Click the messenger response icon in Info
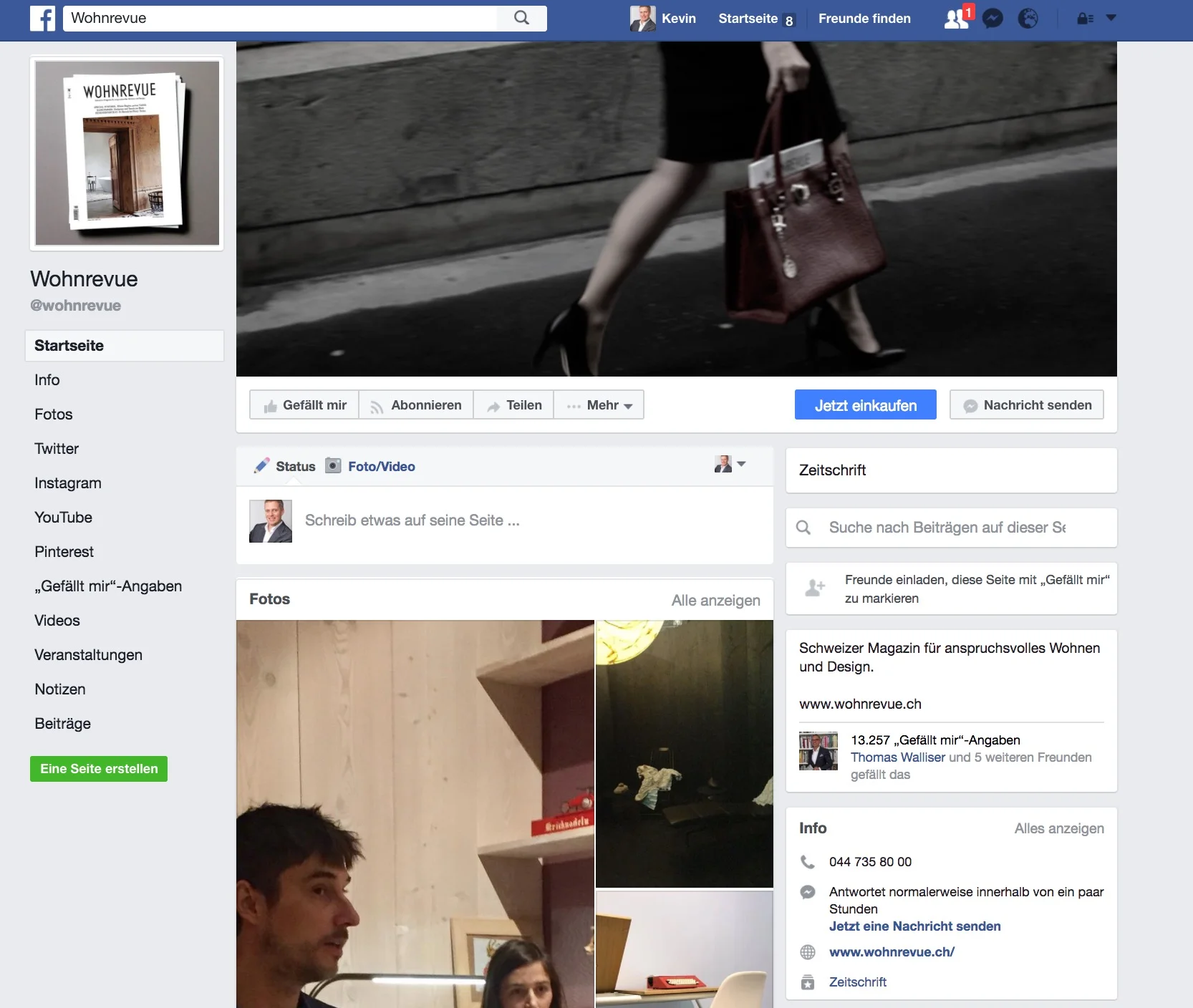The image size is (1193, 1008). [x=808, y=892]
